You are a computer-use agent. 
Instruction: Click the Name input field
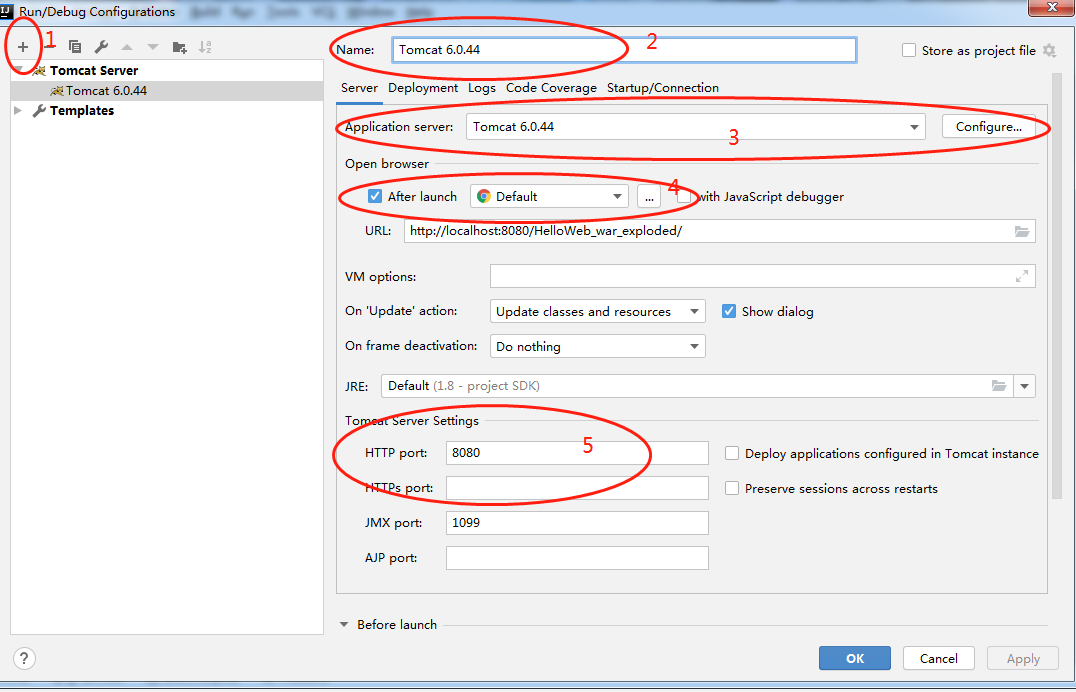click(624, 50)
